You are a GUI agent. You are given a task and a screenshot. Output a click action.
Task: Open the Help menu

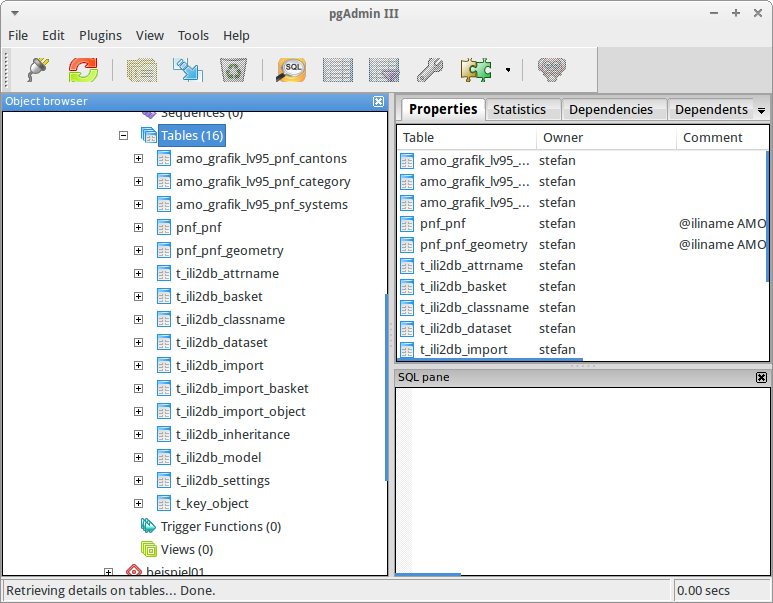pyautogui.click(x=236, y=35)
